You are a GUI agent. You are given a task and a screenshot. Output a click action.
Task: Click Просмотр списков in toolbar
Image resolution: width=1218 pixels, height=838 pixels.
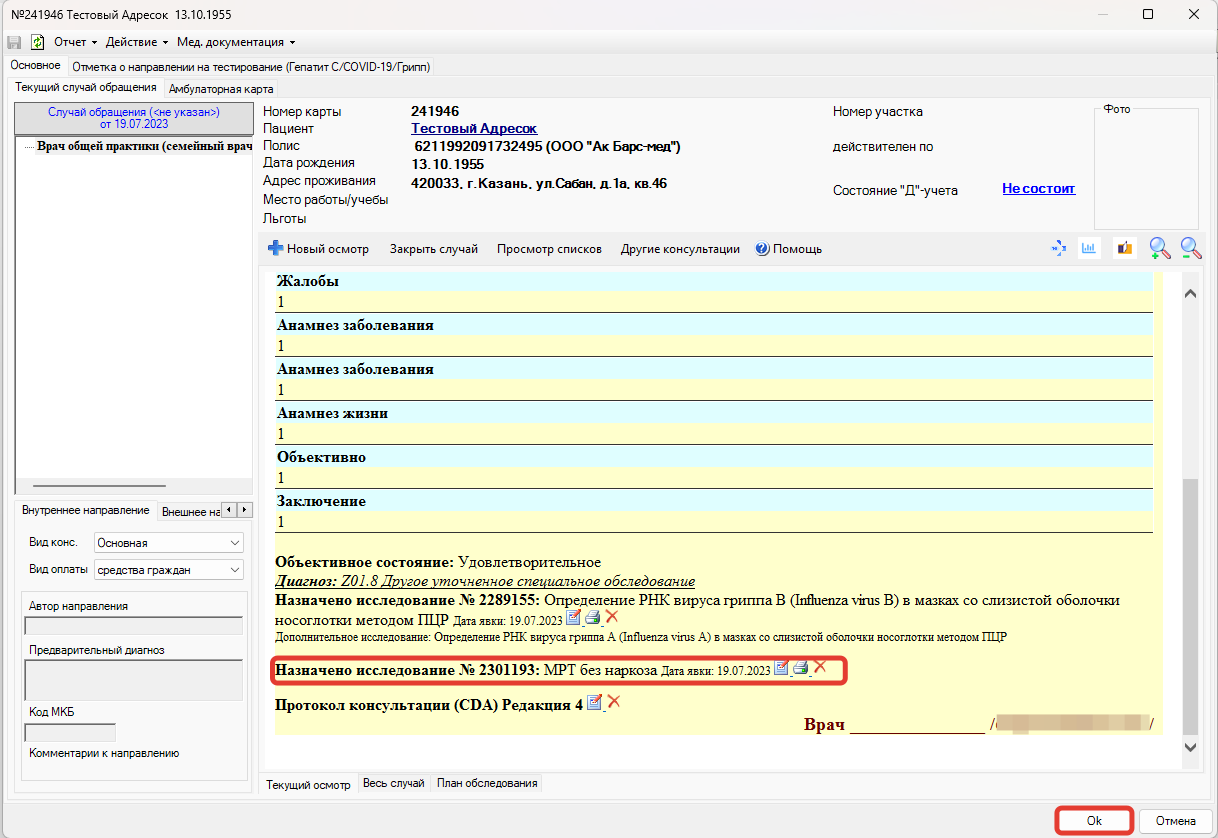point(549,249)
